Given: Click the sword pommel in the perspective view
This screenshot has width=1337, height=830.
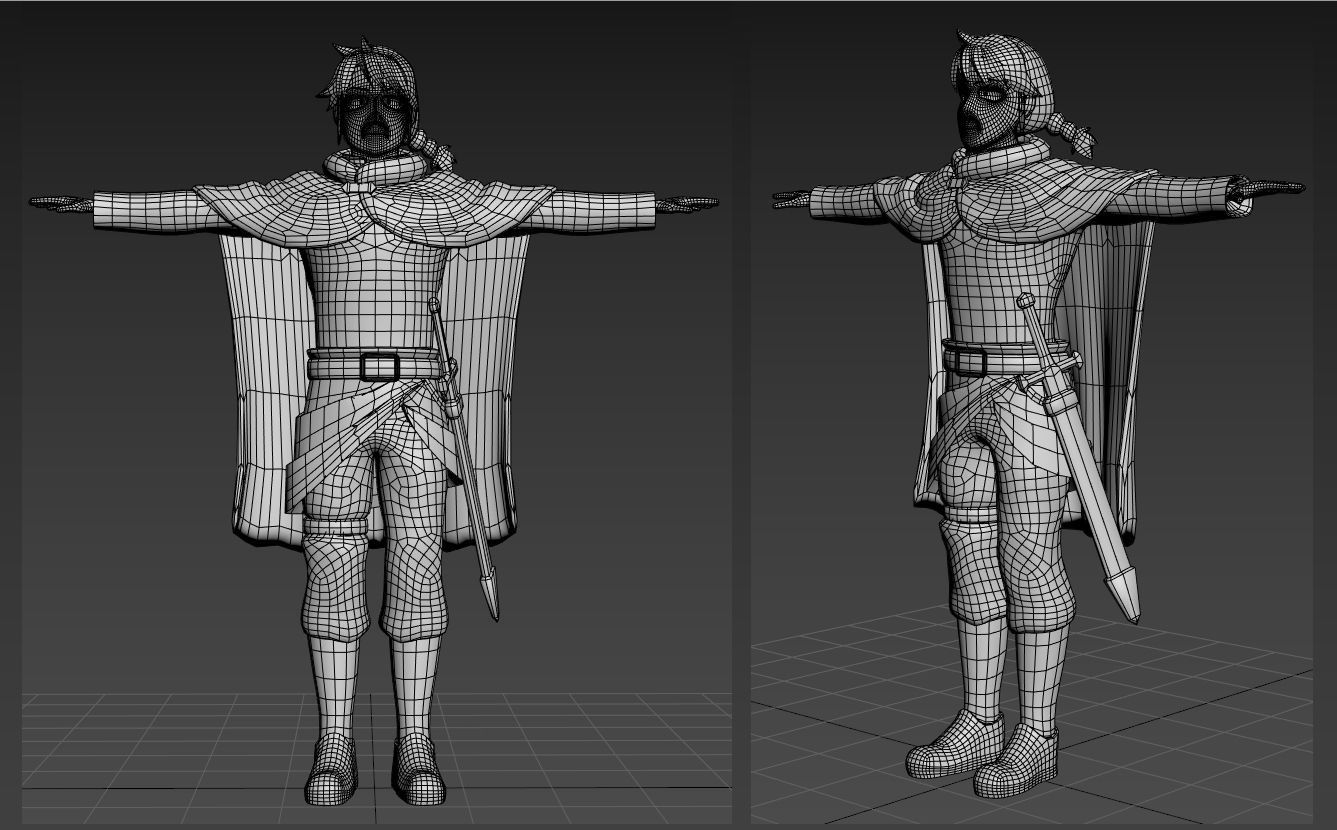Looking at the screenshot, I should (x=1025, y=300).
